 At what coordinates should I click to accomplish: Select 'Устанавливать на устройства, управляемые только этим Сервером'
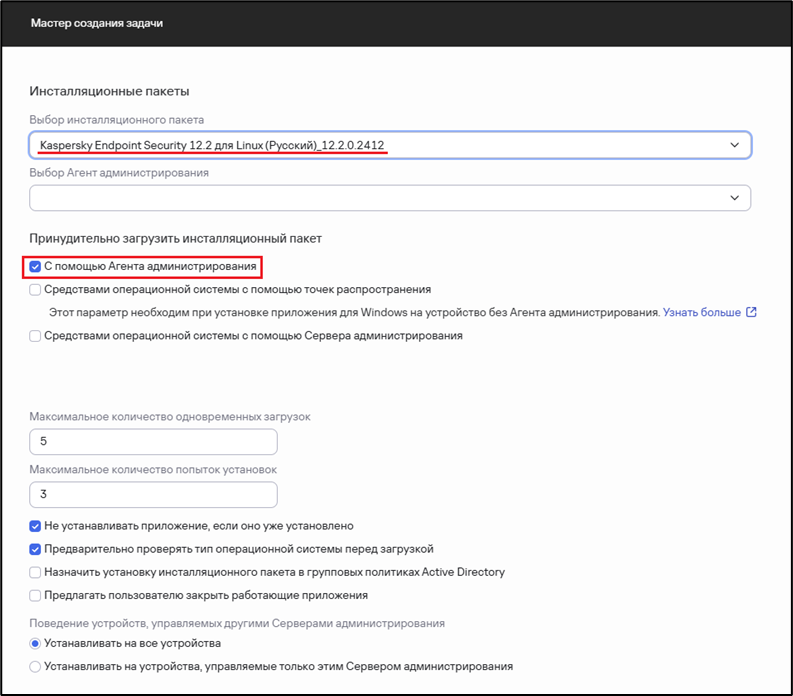(35, 667)
